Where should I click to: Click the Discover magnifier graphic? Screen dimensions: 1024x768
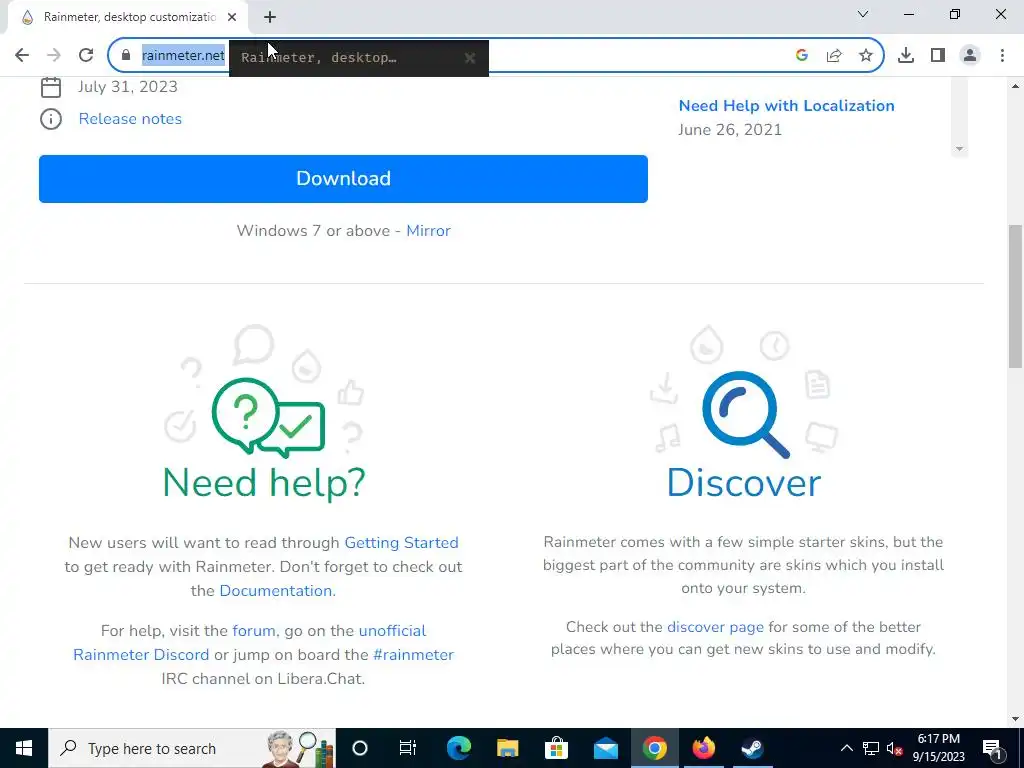point(746,414)
